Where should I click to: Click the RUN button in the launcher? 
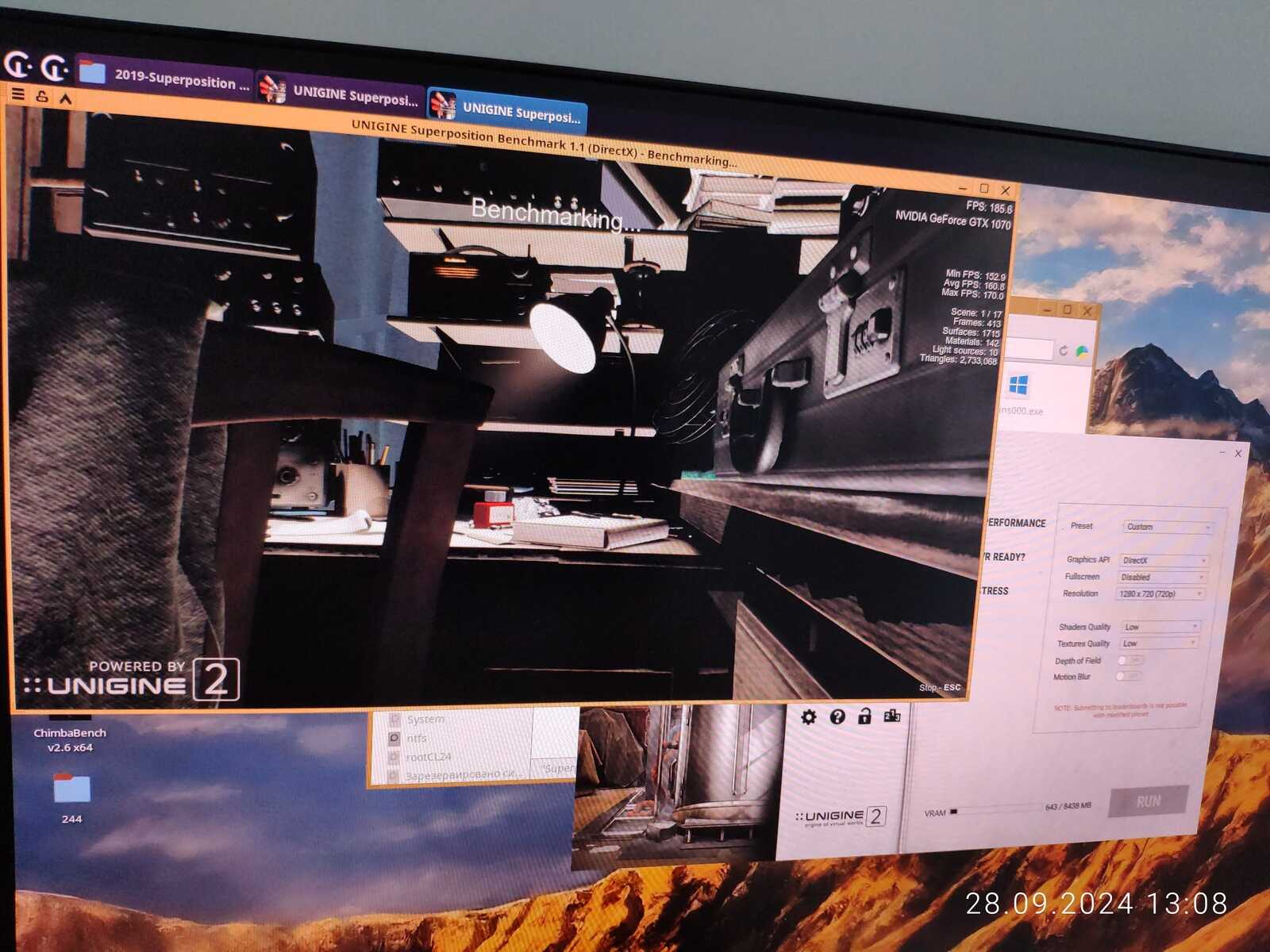point(1148,801)
